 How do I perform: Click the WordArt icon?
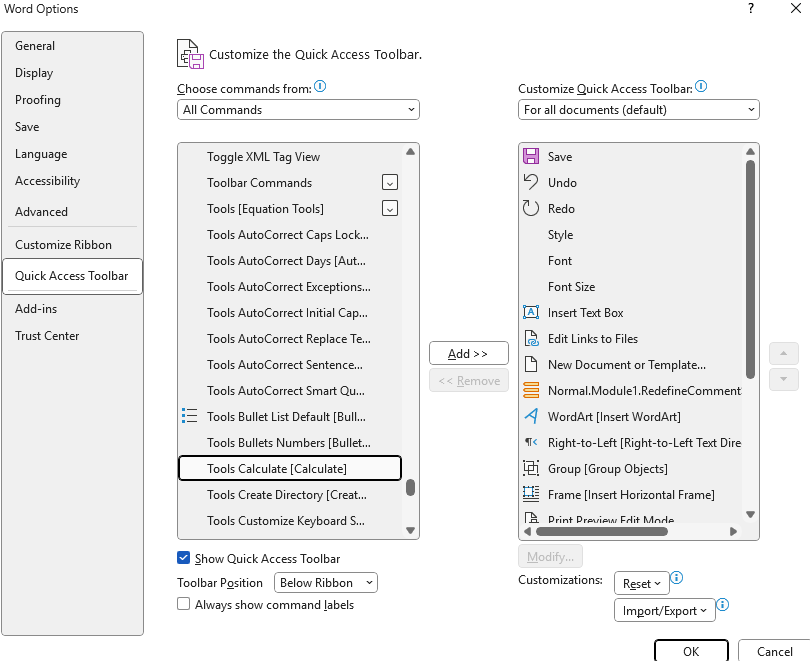pyautogui.click(x=531, y=416)
